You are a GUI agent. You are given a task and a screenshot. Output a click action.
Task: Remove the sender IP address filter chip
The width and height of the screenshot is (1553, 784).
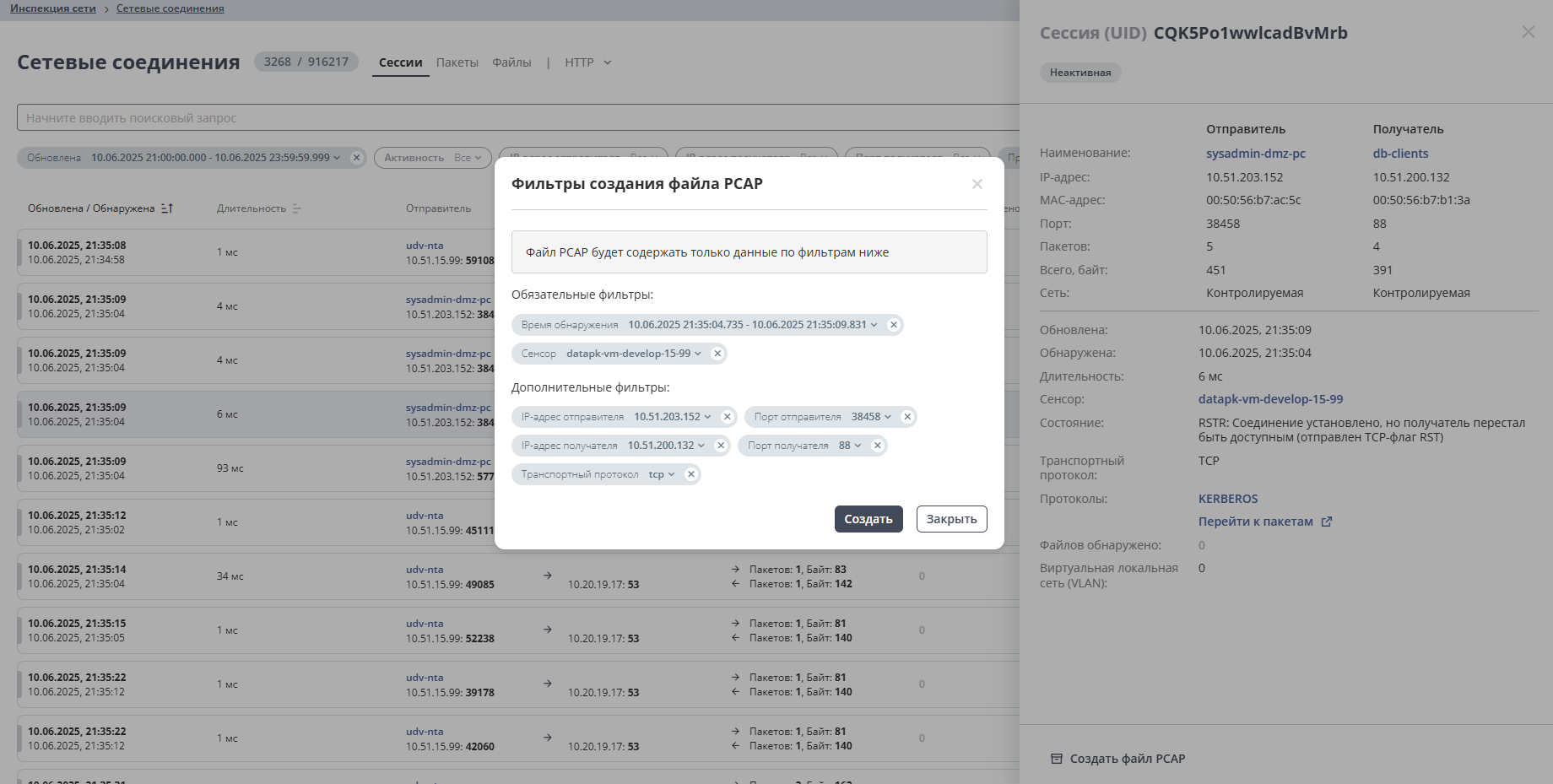(x=728, y=417)
